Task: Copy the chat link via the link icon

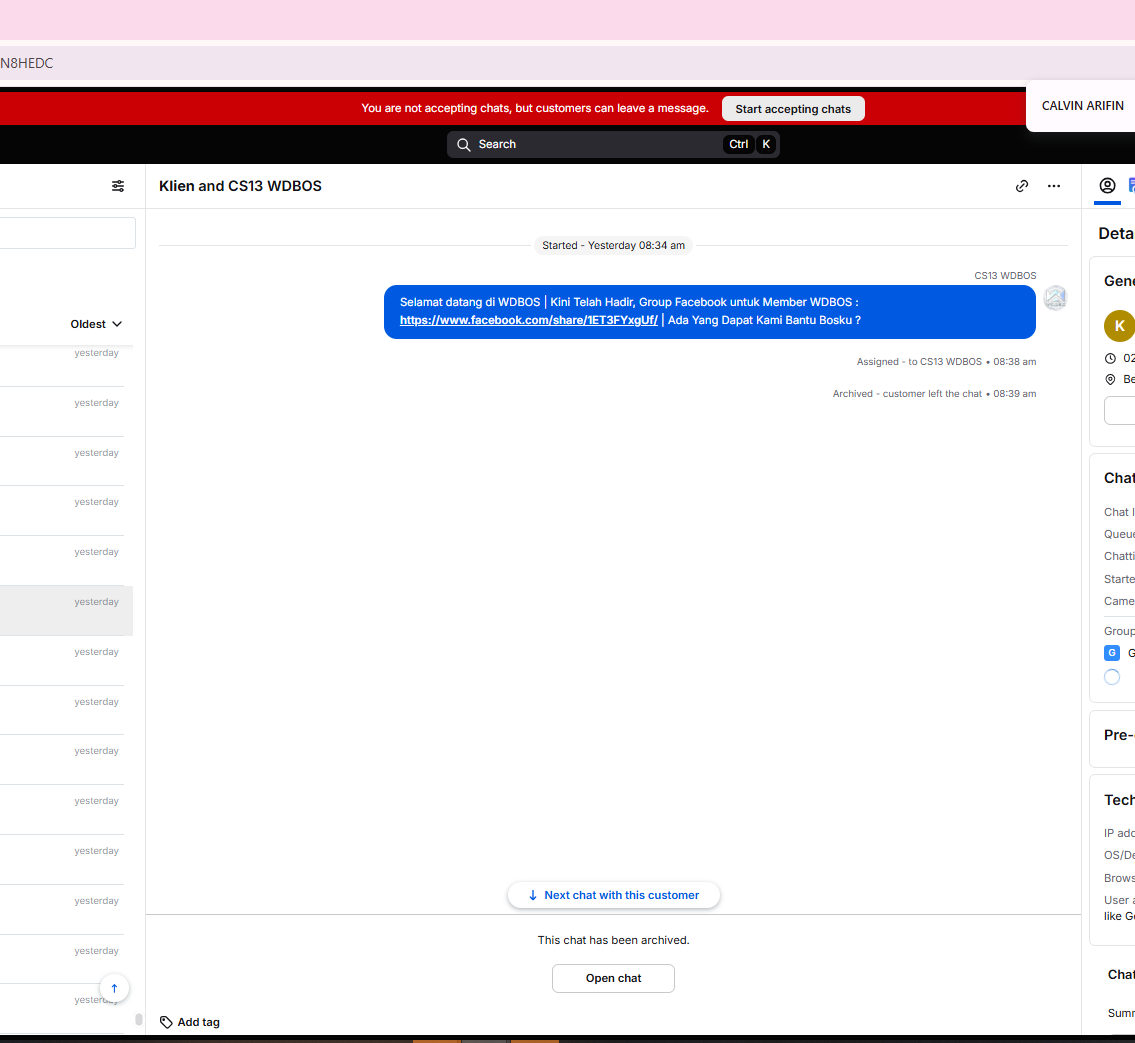Action: 1021,186
